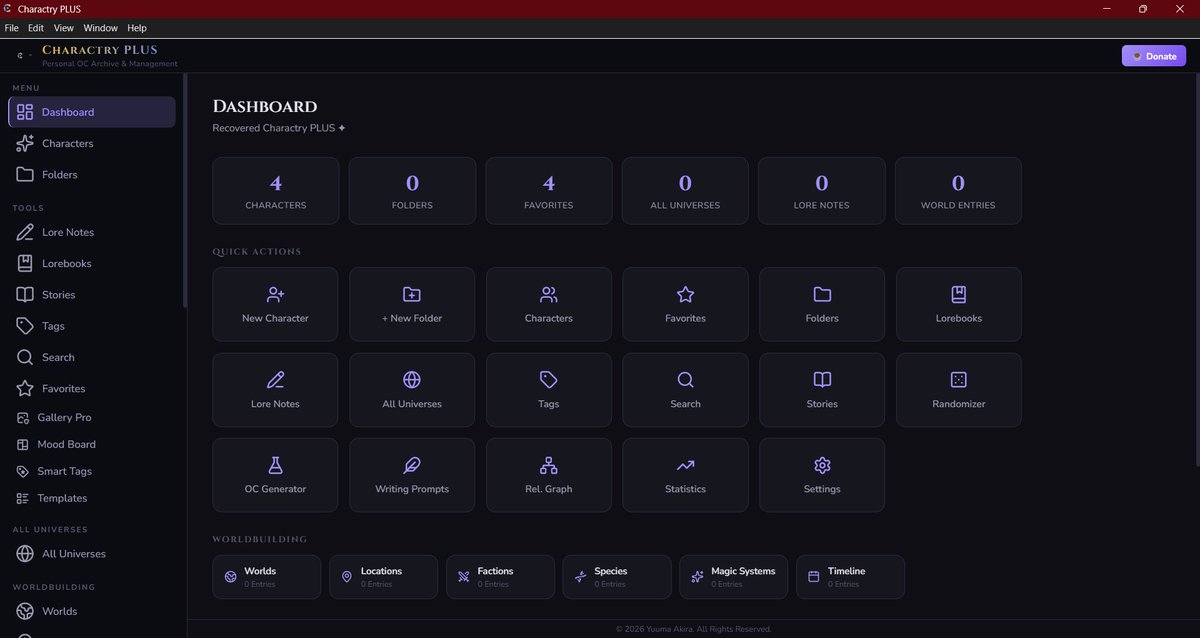Open the Lorebooks quick action card

(958, 304)
